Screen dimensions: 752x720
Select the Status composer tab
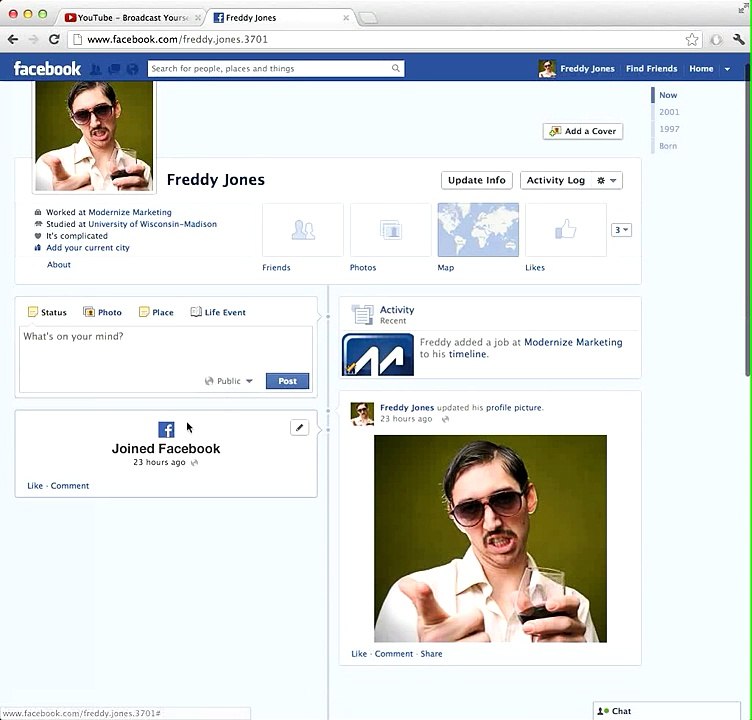[47, 312]
